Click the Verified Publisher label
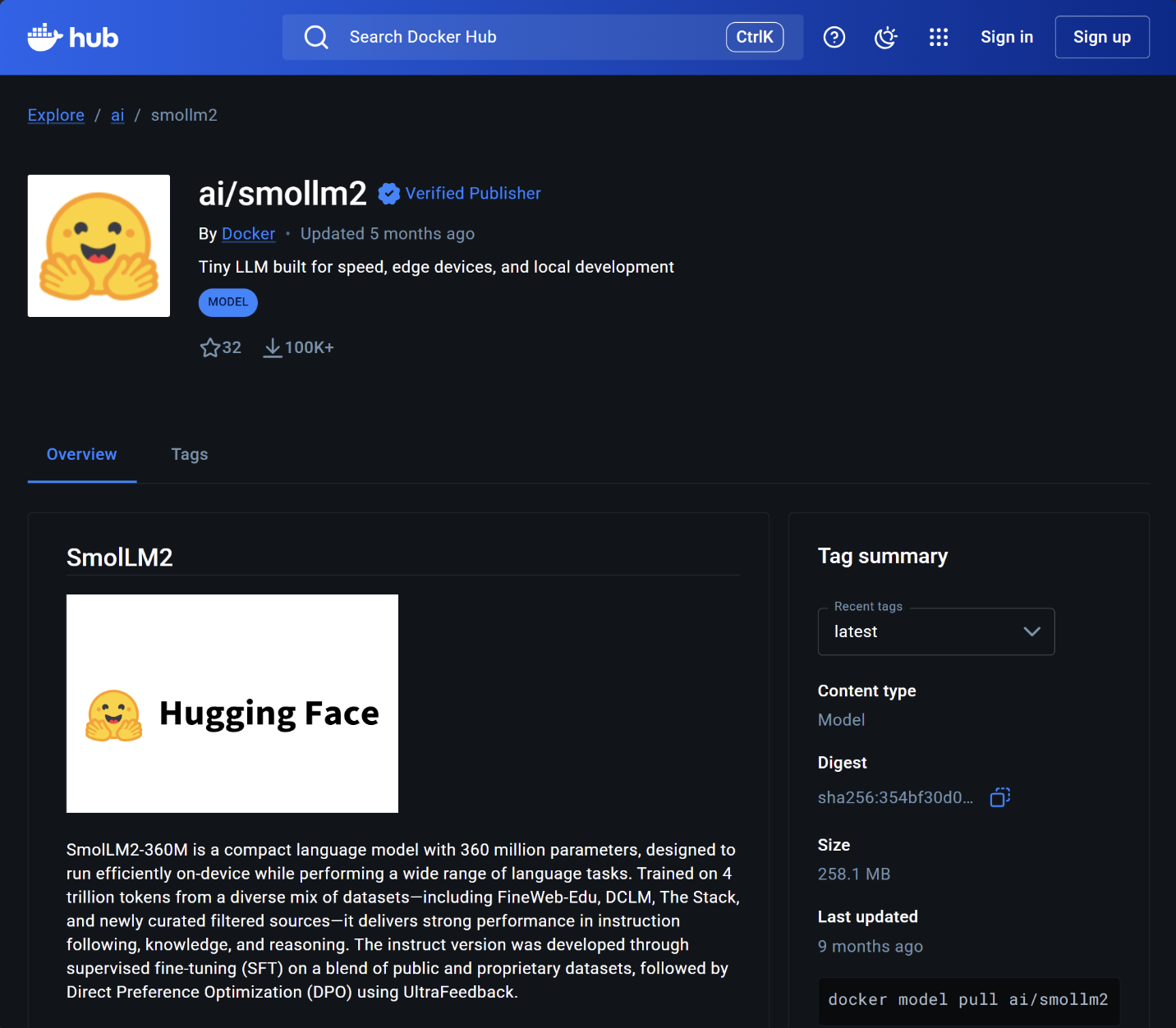 (x=473, y=194)
